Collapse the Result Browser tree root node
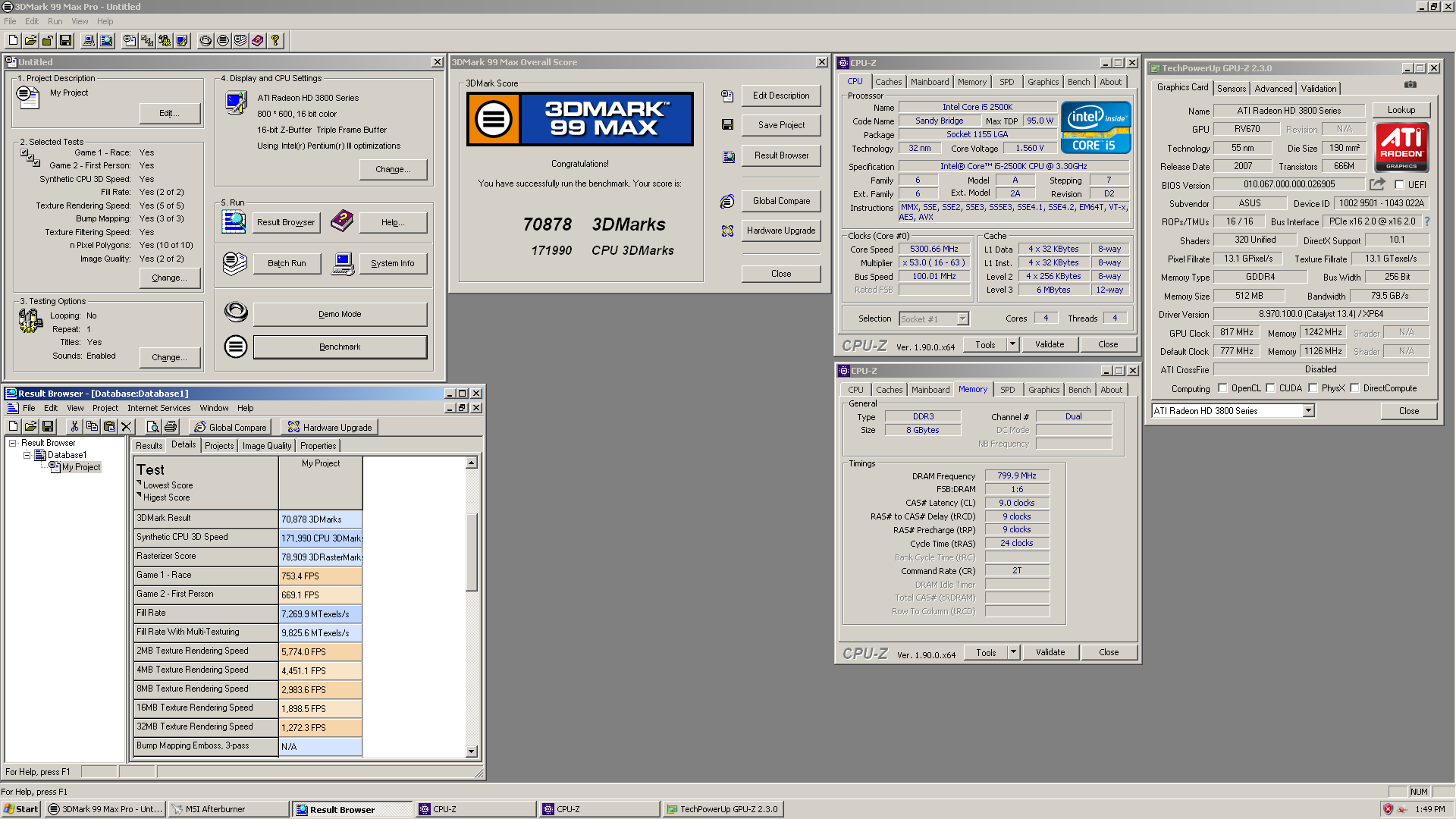Image resolution: width=1456 pixels, height=819 pixels. (13, 443)
